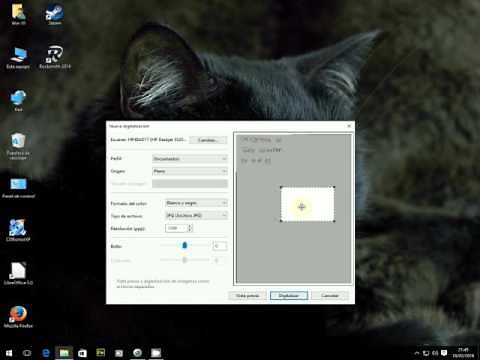Image resolution: width=480 pixels, height=360 pixels.
Task: Click the Brillo numeric value field
Action: point(220,246)
